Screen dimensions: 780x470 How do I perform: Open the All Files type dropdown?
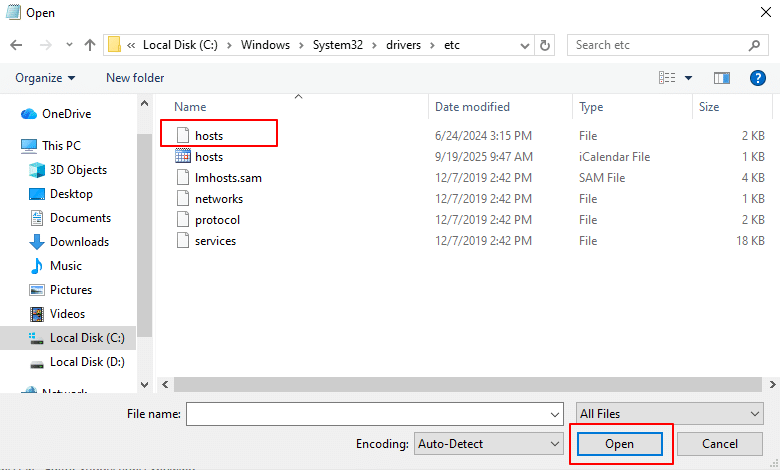tap(670, 413)
